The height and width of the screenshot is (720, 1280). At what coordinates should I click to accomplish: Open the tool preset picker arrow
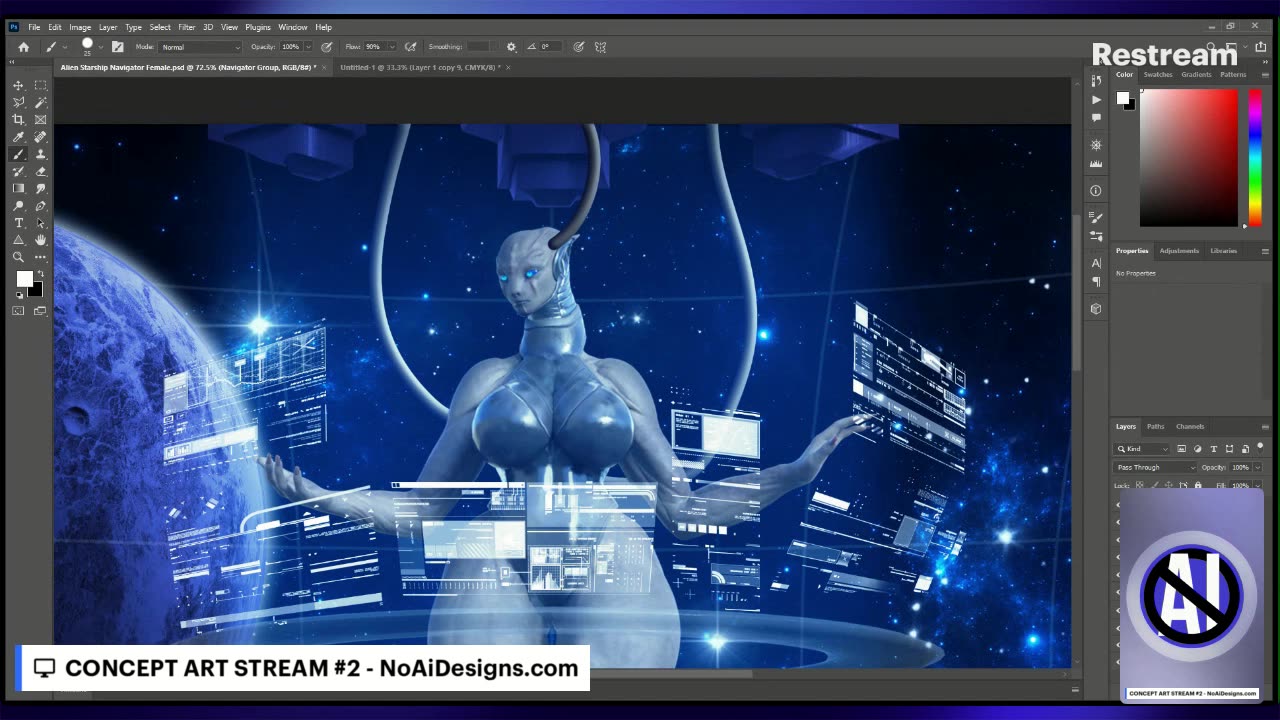pos(65,47)
